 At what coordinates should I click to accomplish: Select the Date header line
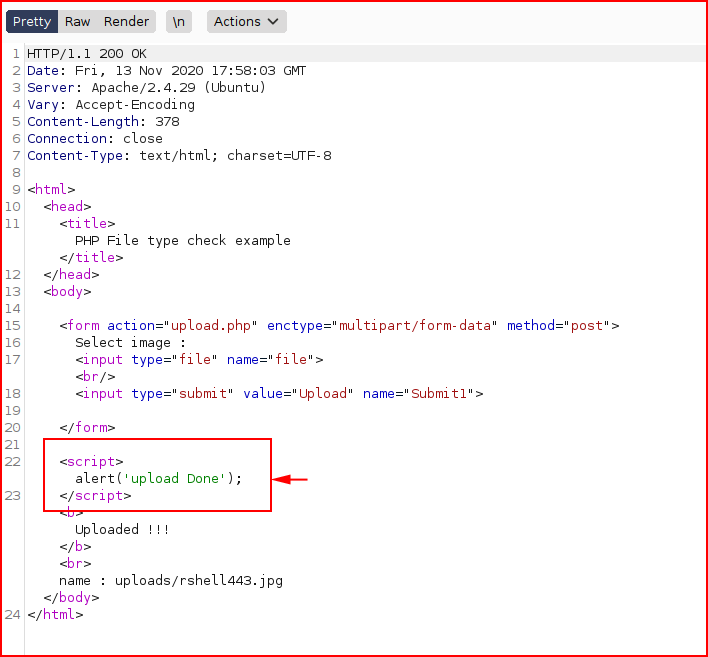pyautogui.click(x=166, y=71)
